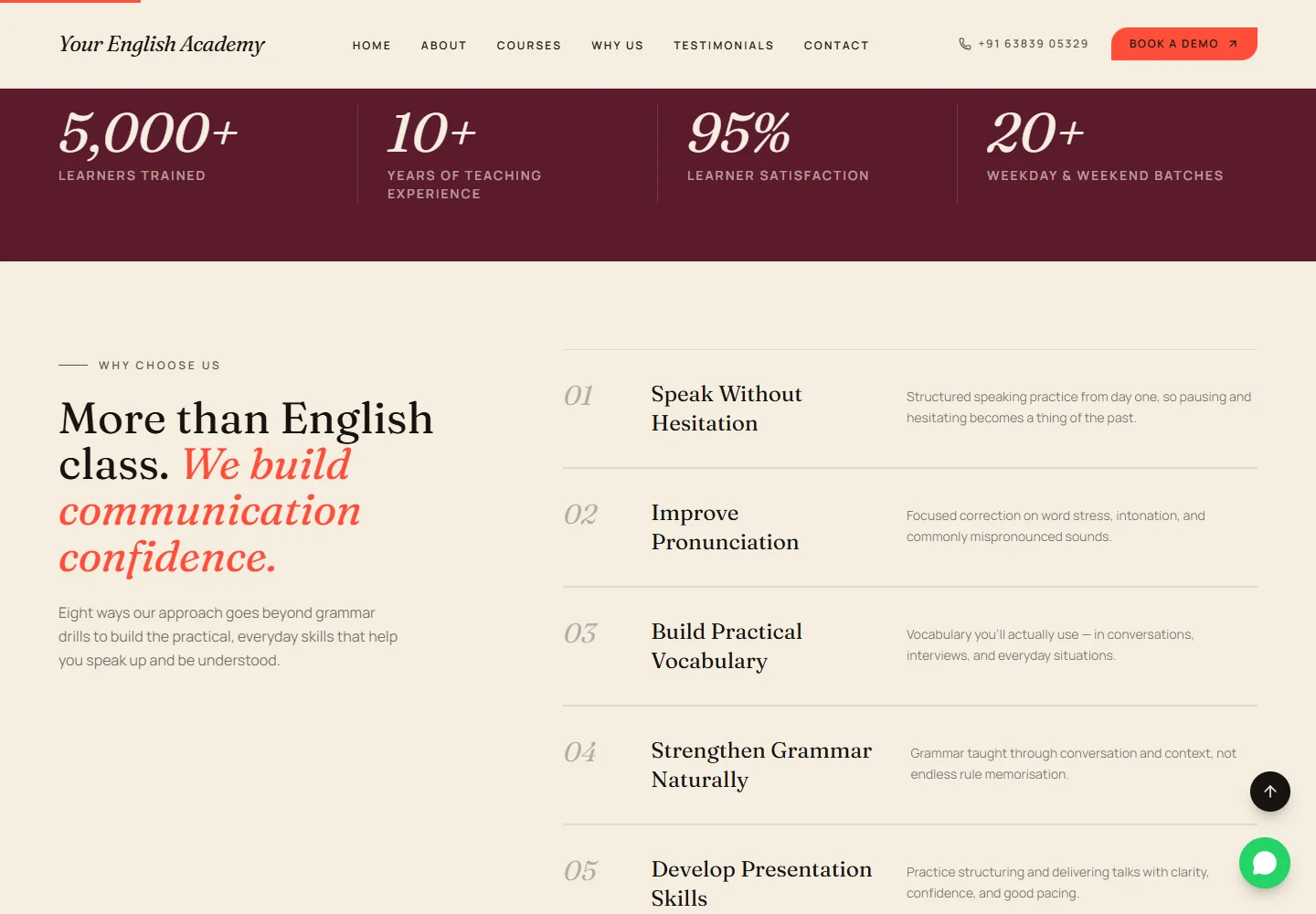The image size is (1316, 914).
Task: Open the Courses nav link
Action: tap(529, 45)
